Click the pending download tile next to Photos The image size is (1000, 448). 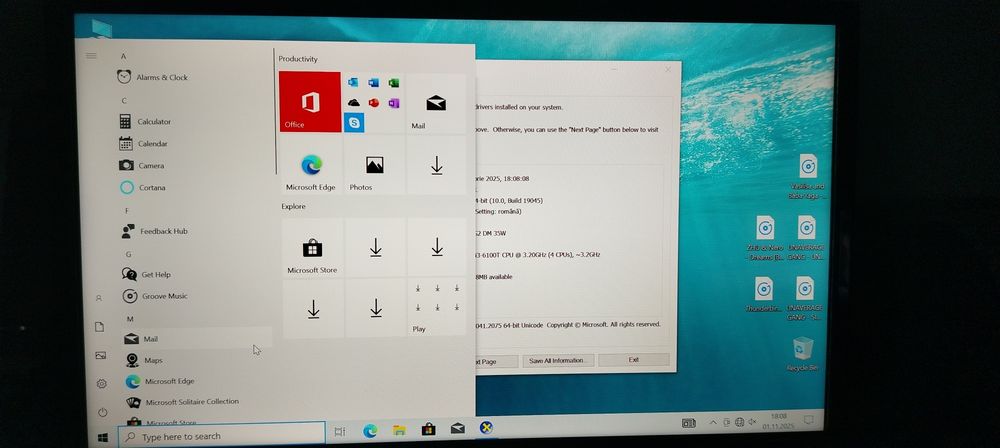click(437, 165)
